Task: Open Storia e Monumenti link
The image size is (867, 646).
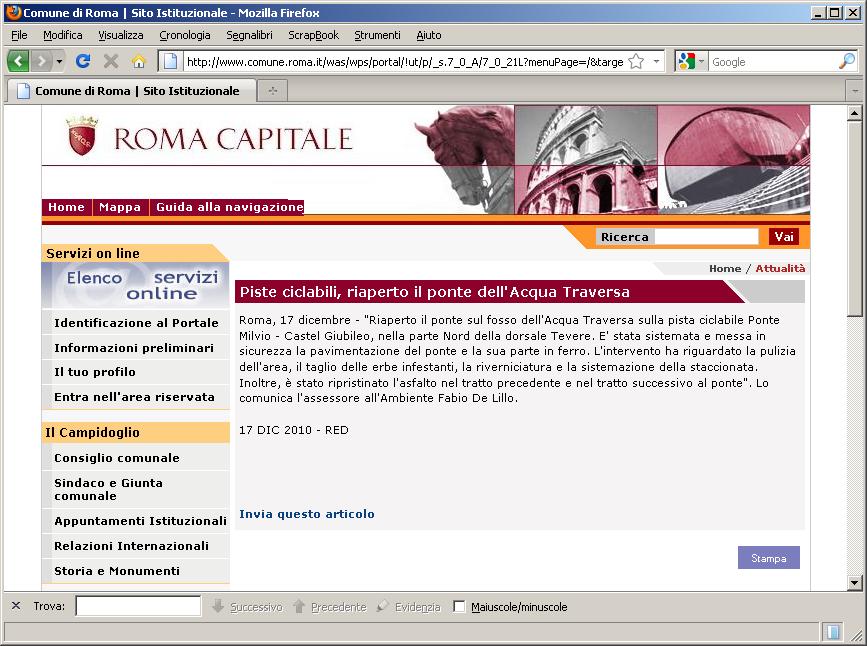Action: click(x=117, y=570)
